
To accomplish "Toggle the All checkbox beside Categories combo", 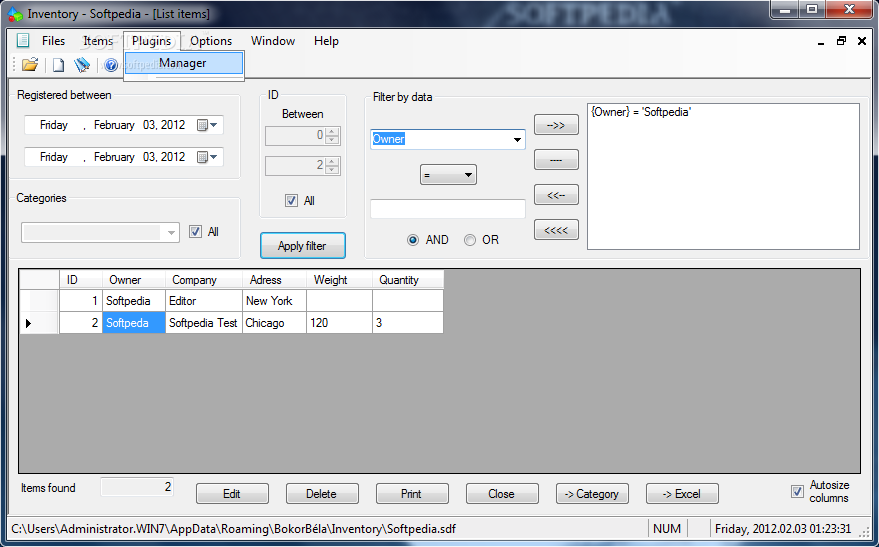I will coord(195,231).
